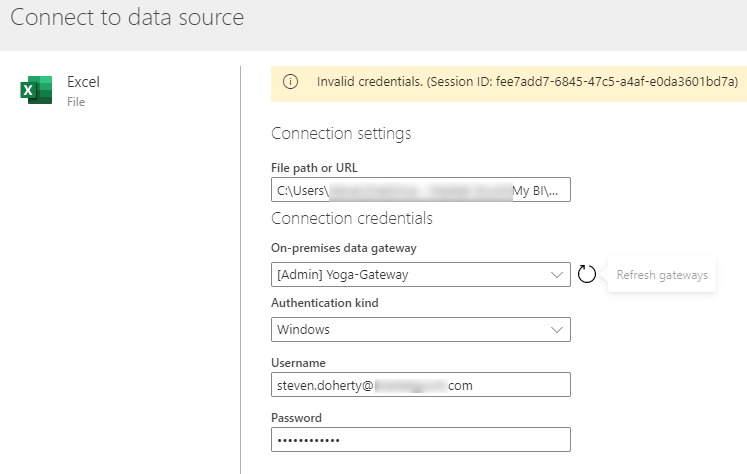Select the File path or URL field
The width and height of the screenshot is (747, 474).
(x=421, y=190)
